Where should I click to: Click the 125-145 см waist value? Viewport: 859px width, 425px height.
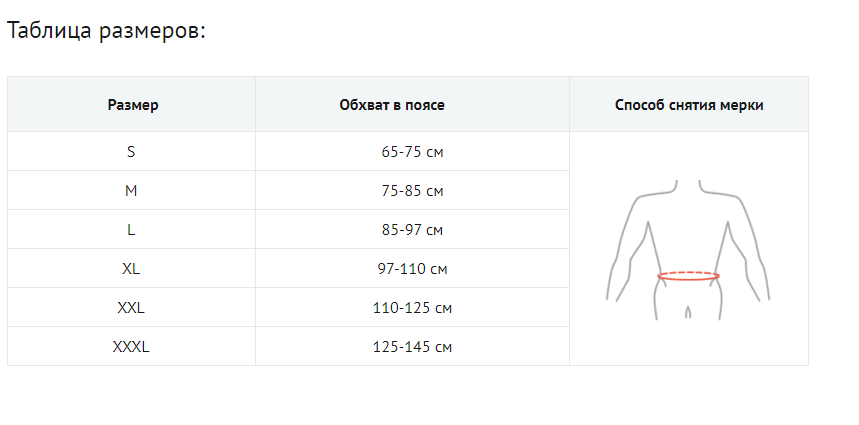coord(412,347)
